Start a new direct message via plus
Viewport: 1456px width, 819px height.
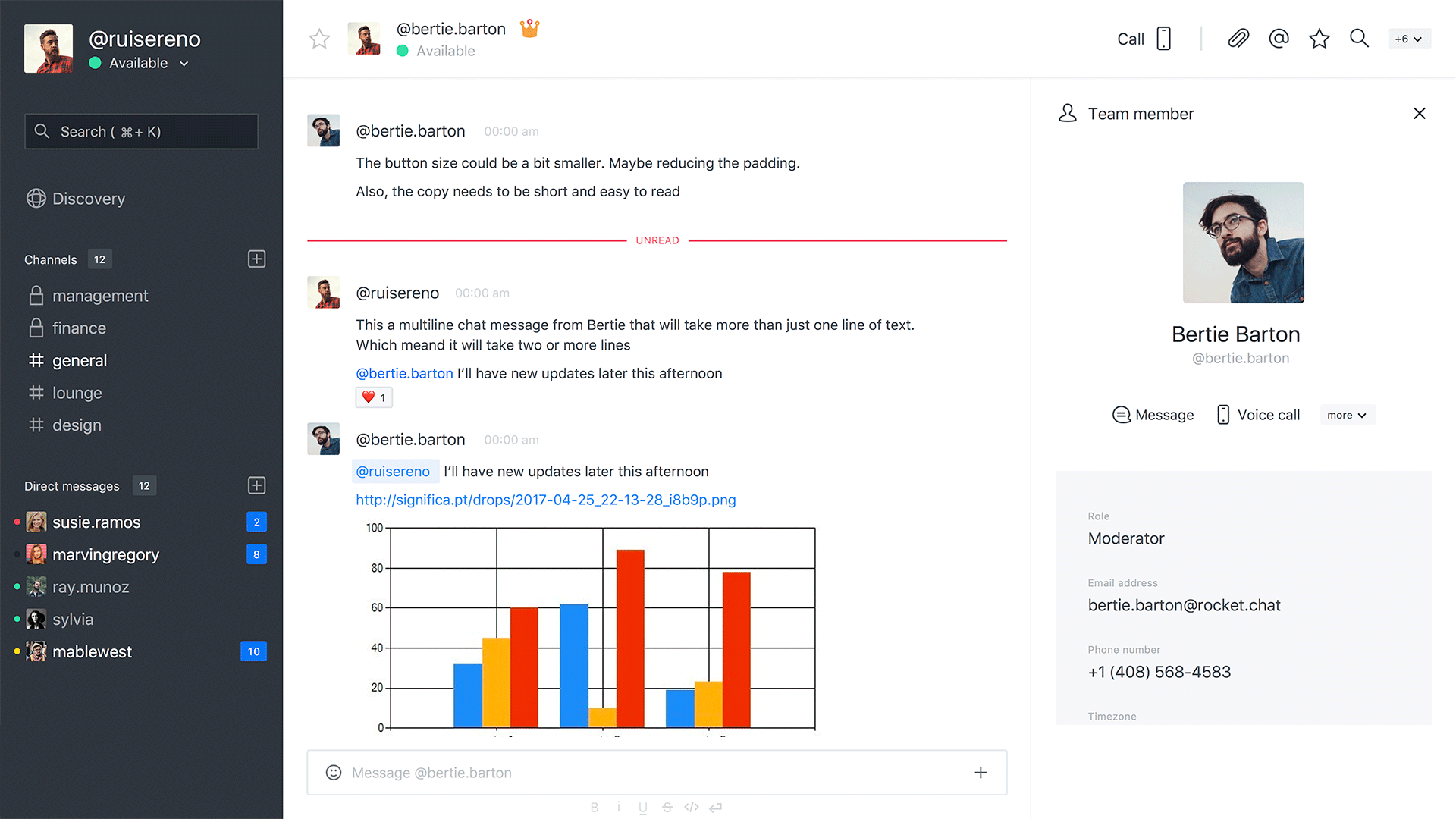pyautogui.click(x=256, y=485)
